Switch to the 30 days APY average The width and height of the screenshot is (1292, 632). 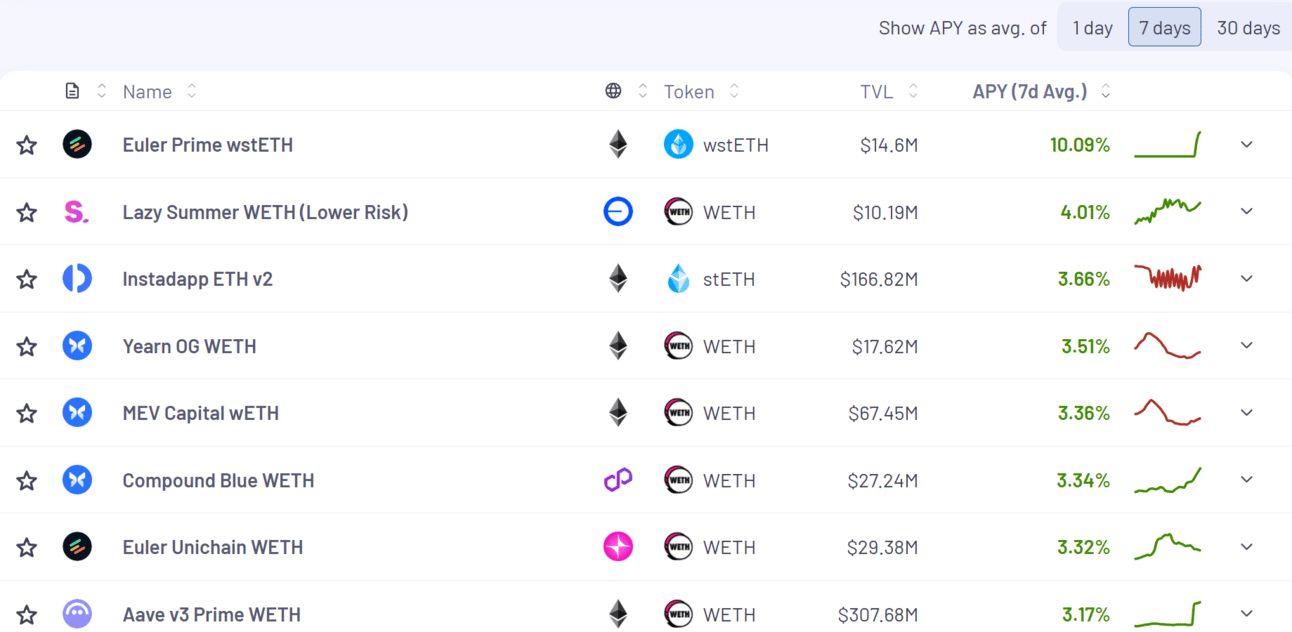[x=1248, y=28]
